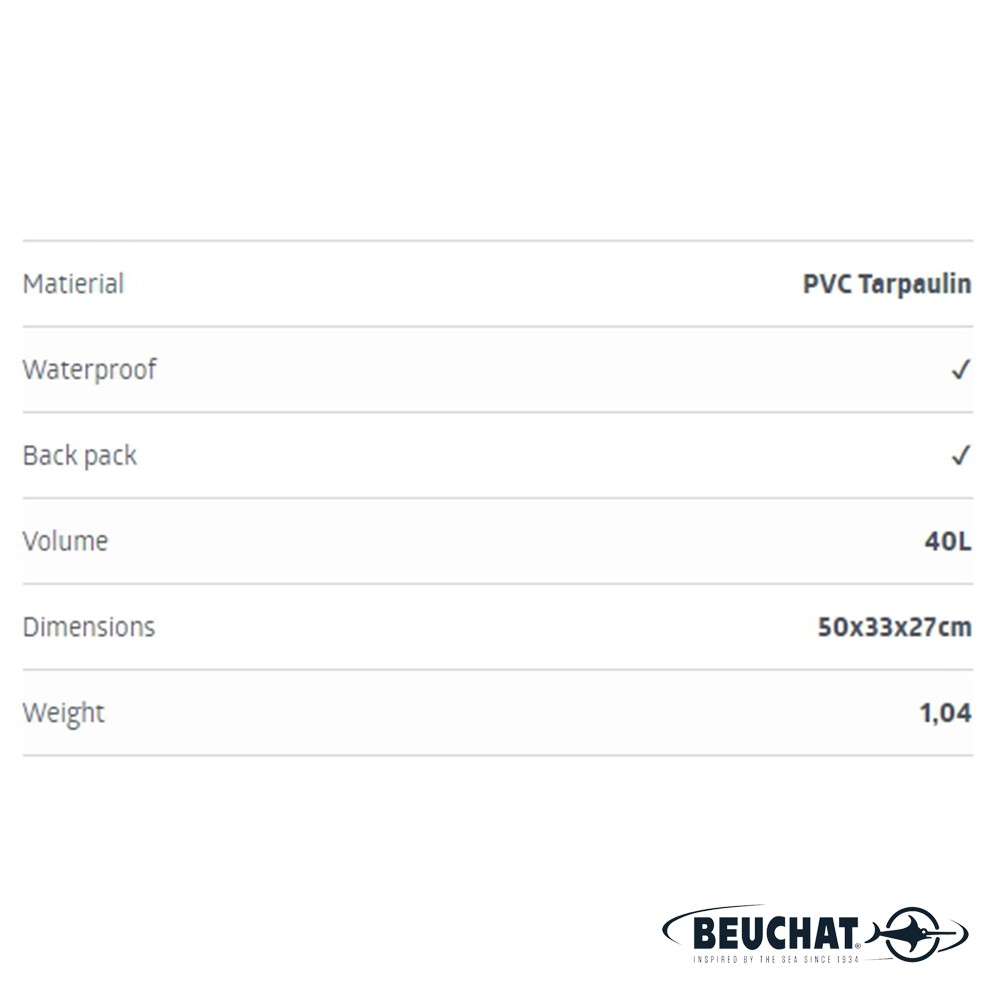
Task: Click the "Back pack" label
Action: click(x=79, y=456)
